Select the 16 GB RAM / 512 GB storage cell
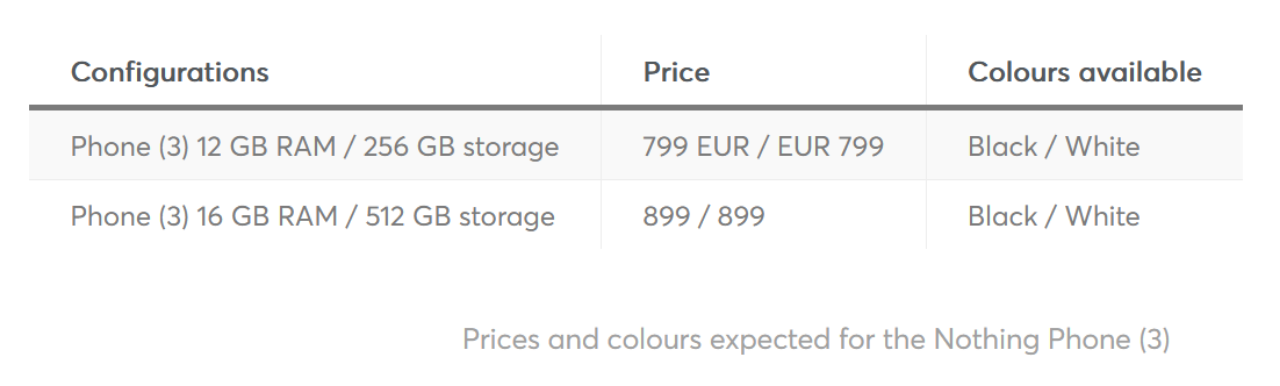This screenshot has width=1280, height=386. click(315, 215)
